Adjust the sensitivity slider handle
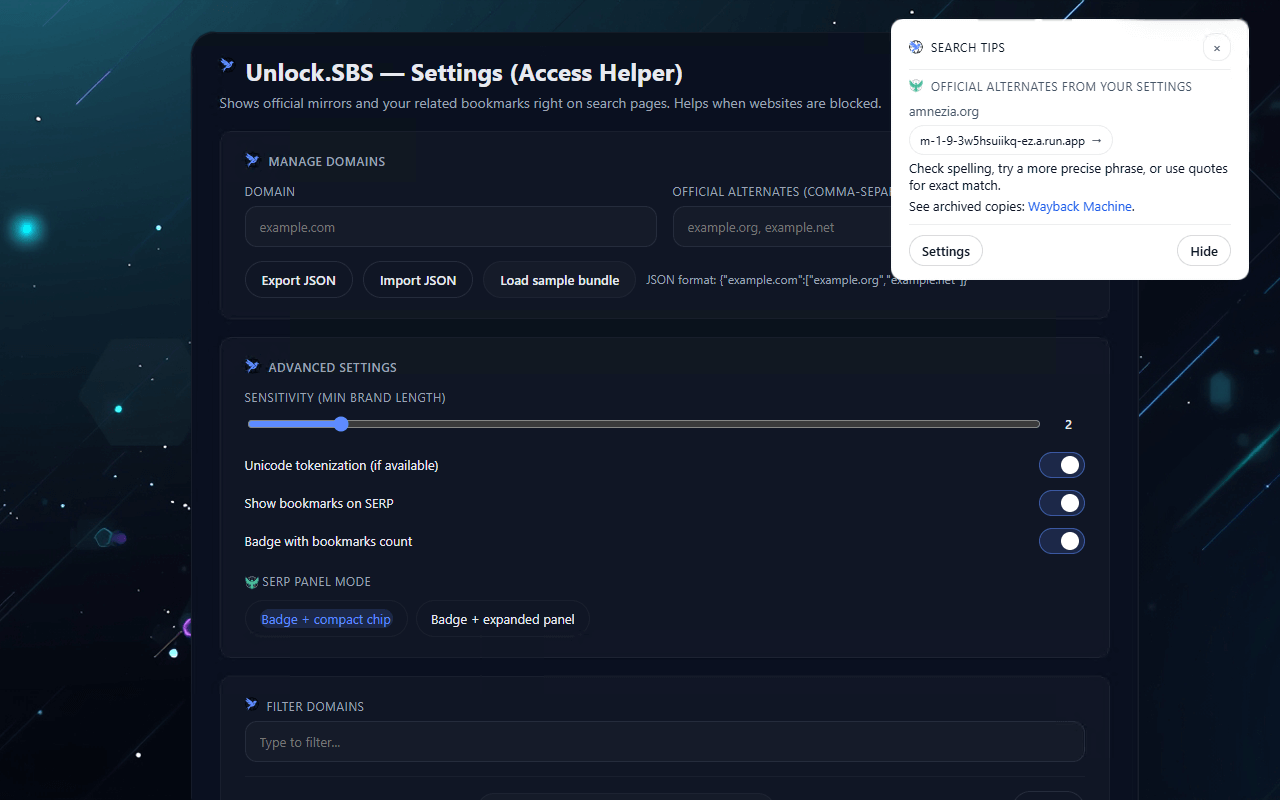 pyautogui.click(x=341, y=424)
